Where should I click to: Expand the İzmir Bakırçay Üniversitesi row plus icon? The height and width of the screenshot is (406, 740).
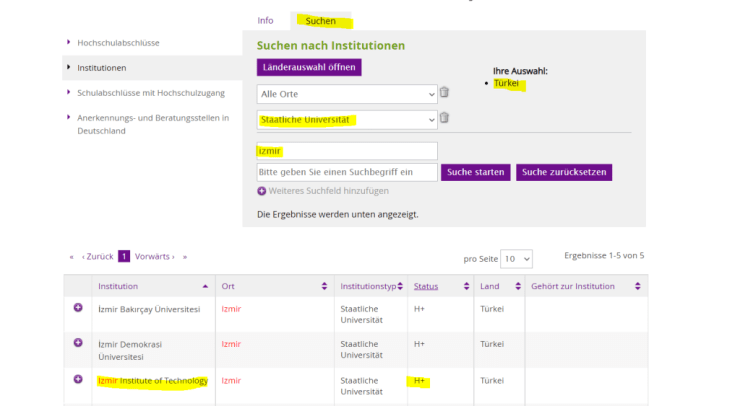click(78, 307)
